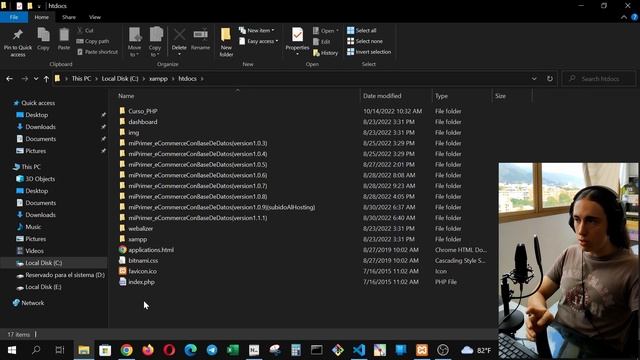Select Local Disk (C:) in the sidebar
Viewport: 640px width, 360px height.
[44, 263]
